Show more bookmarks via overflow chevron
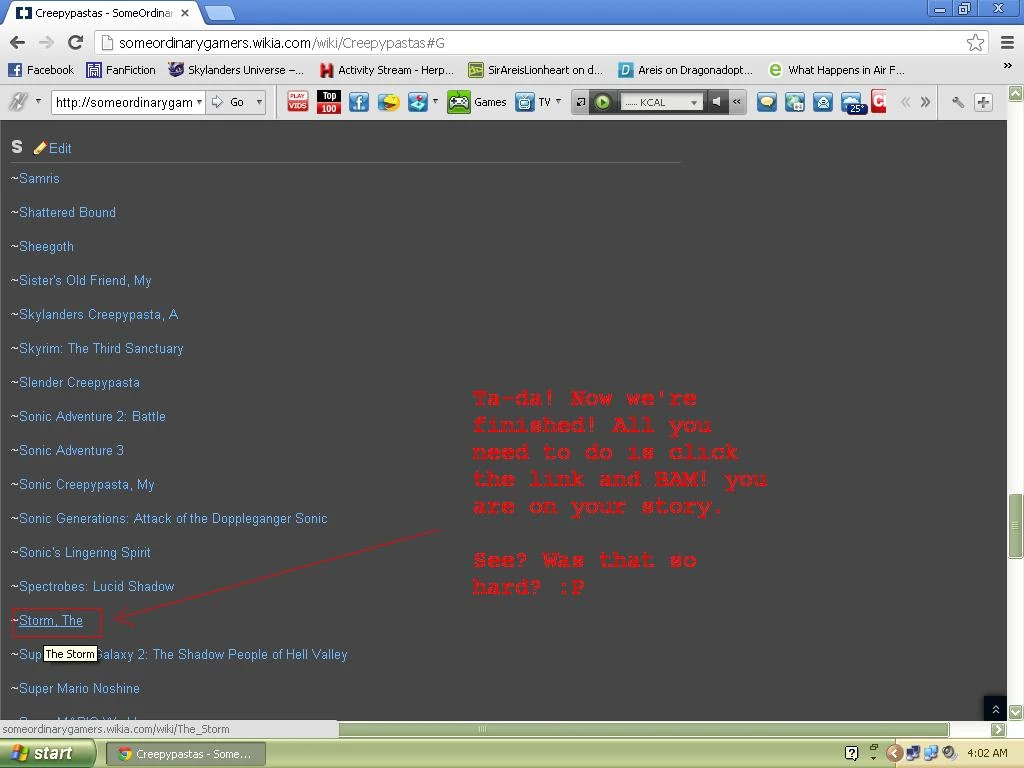This screenshot has height=768, width=1024. (x=1007, y=65)
